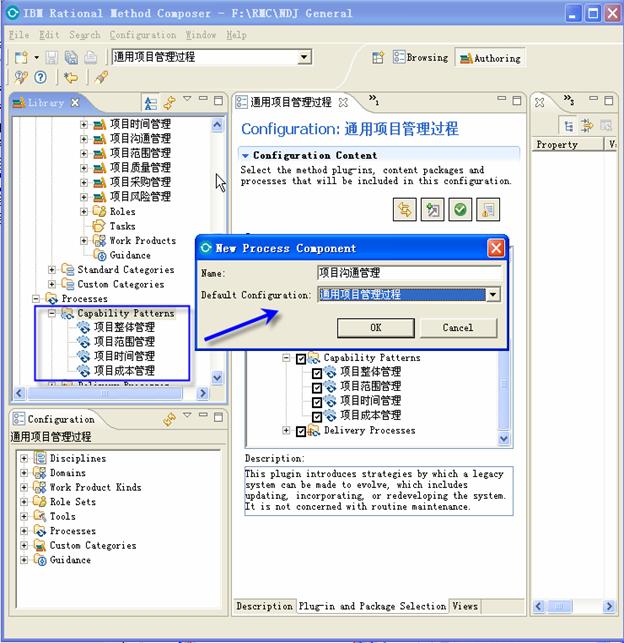
Task: Open the Default Configuration dropdown in dialog
Action: 493,294
